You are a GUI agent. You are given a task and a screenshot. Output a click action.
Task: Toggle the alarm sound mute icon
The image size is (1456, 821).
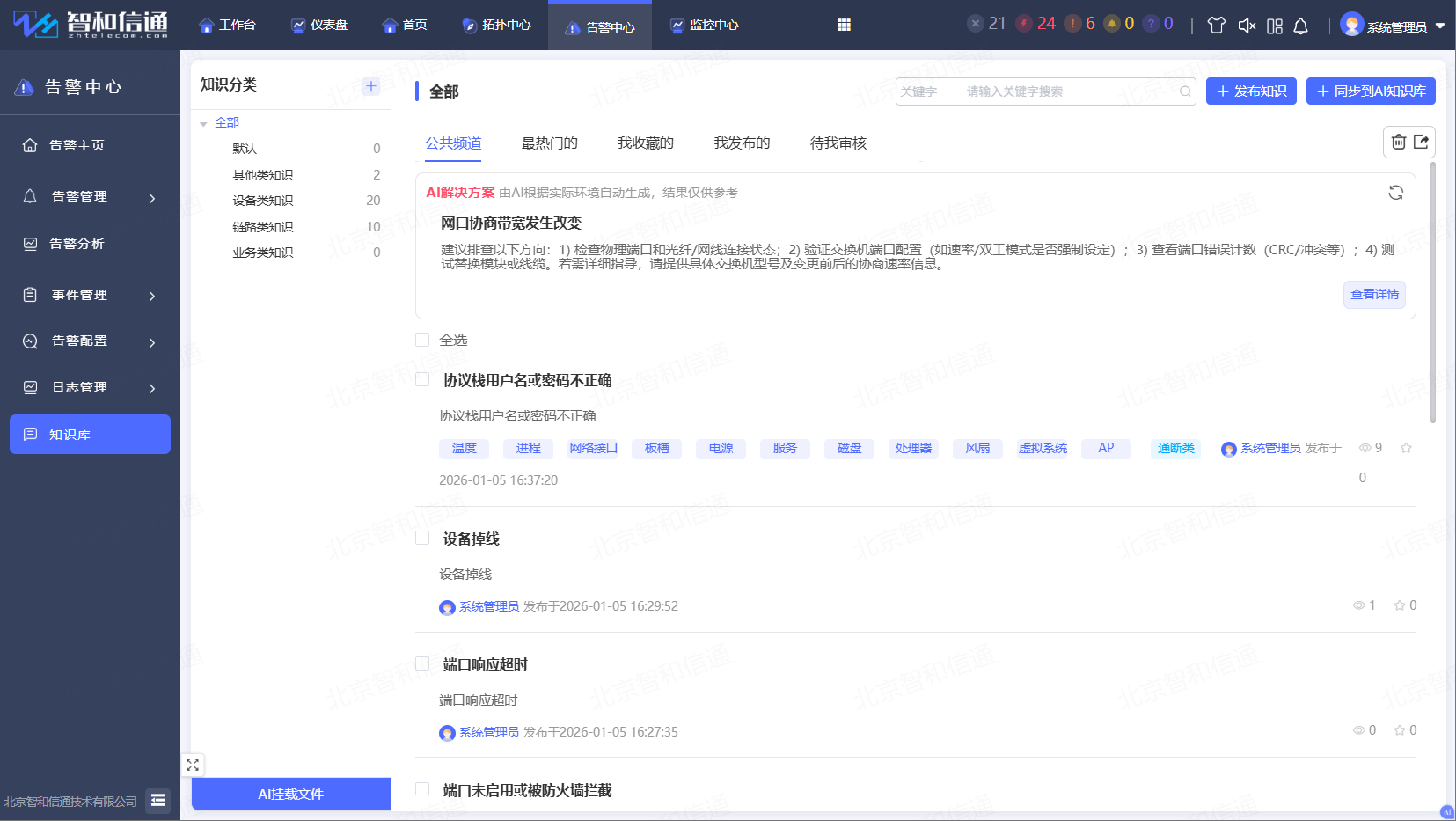click(x=1247, y=26)
